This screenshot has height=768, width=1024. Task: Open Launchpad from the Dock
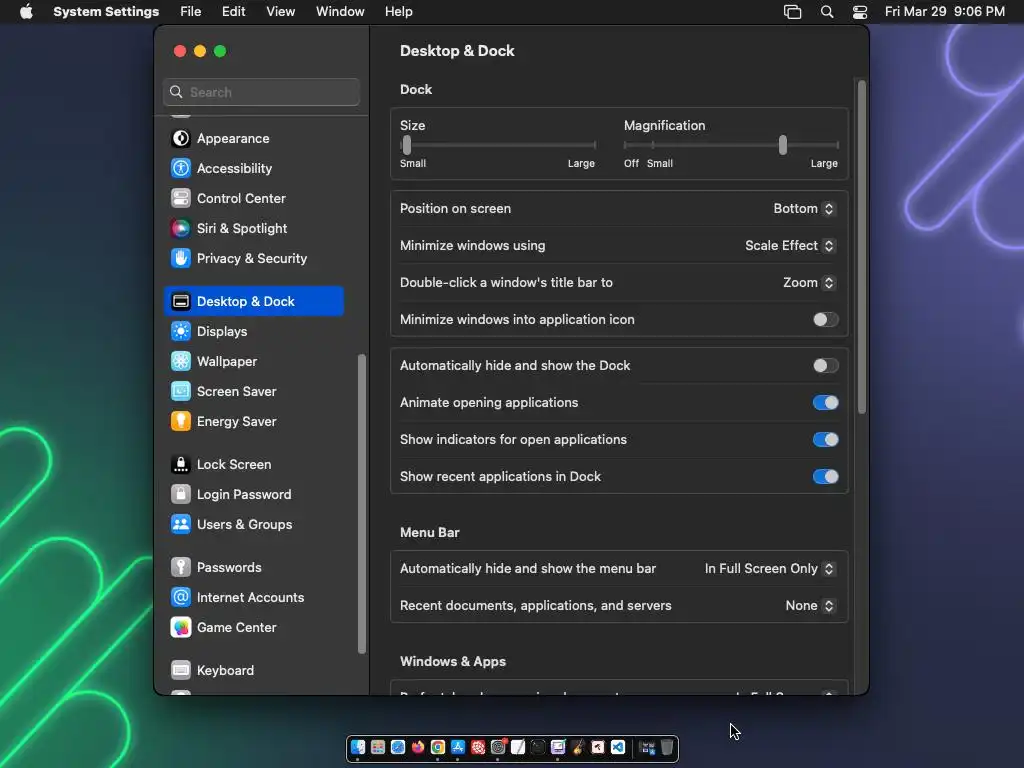(x=378, y=747)
